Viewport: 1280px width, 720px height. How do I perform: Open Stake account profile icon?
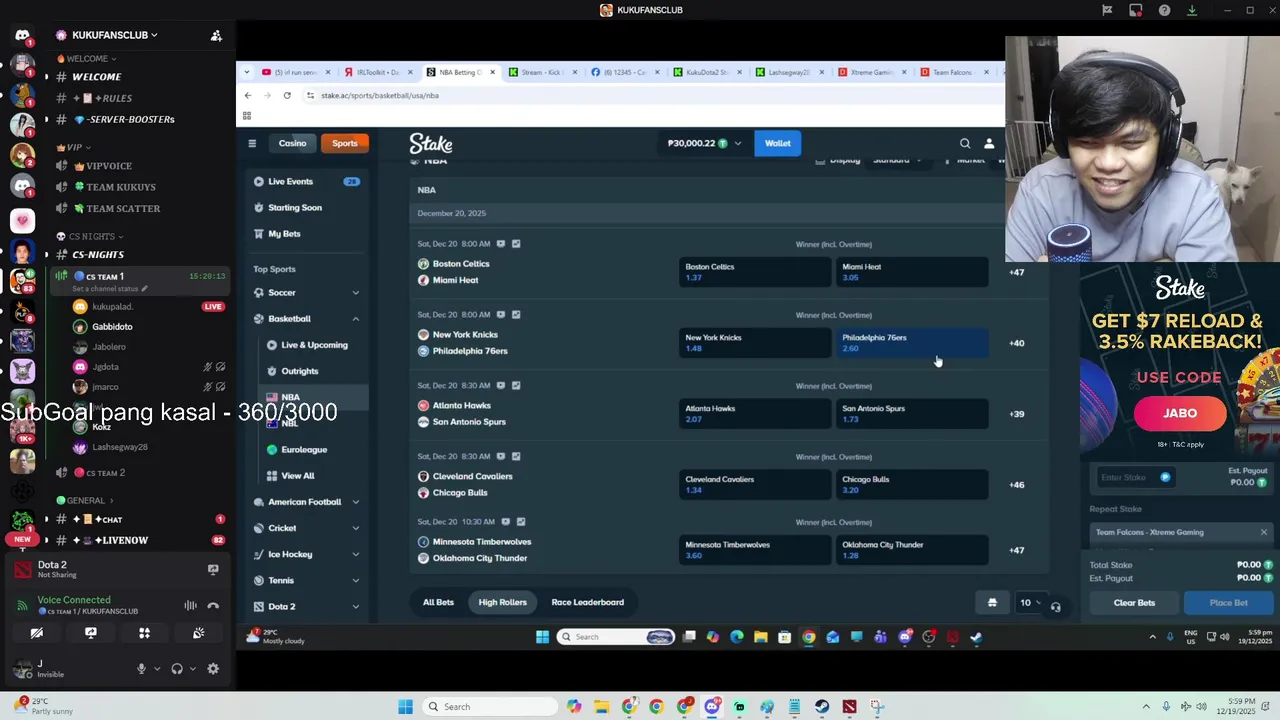[x=989, y=143]
